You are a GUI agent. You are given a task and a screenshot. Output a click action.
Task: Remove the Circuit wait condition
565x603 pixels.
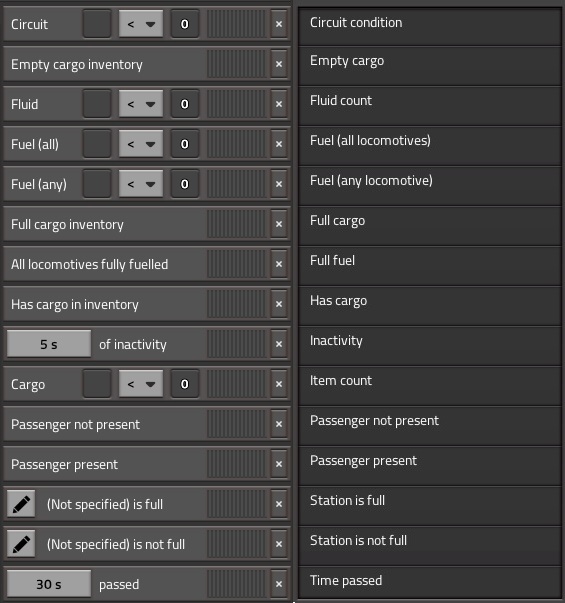[279, 24]
